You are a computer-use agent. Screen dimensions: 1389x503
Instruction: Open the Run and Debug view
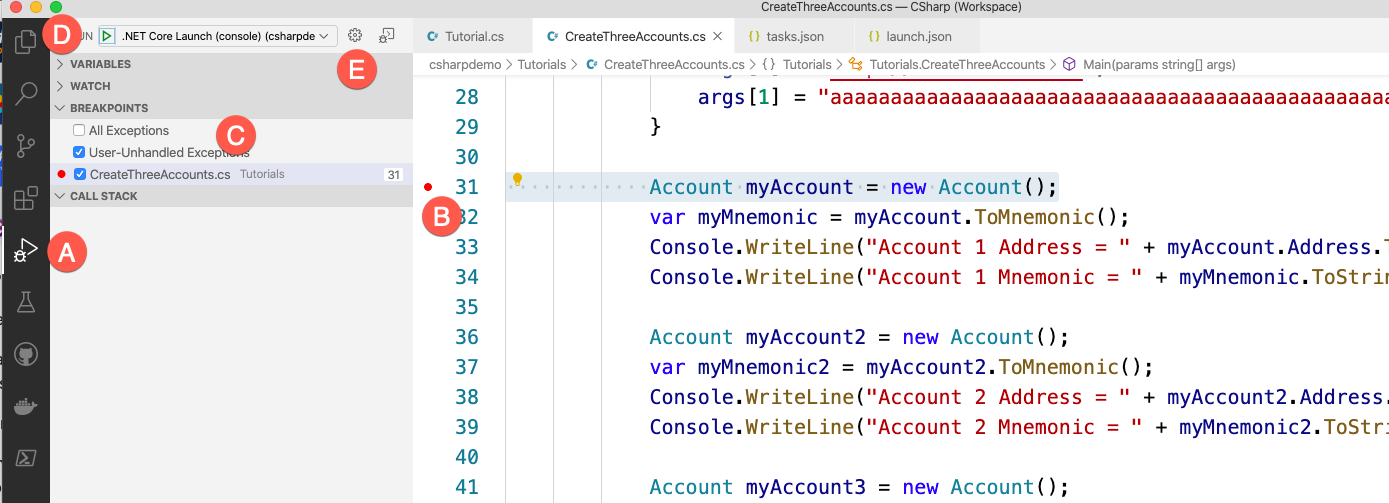pyautogui.click(x=25, y=250)
